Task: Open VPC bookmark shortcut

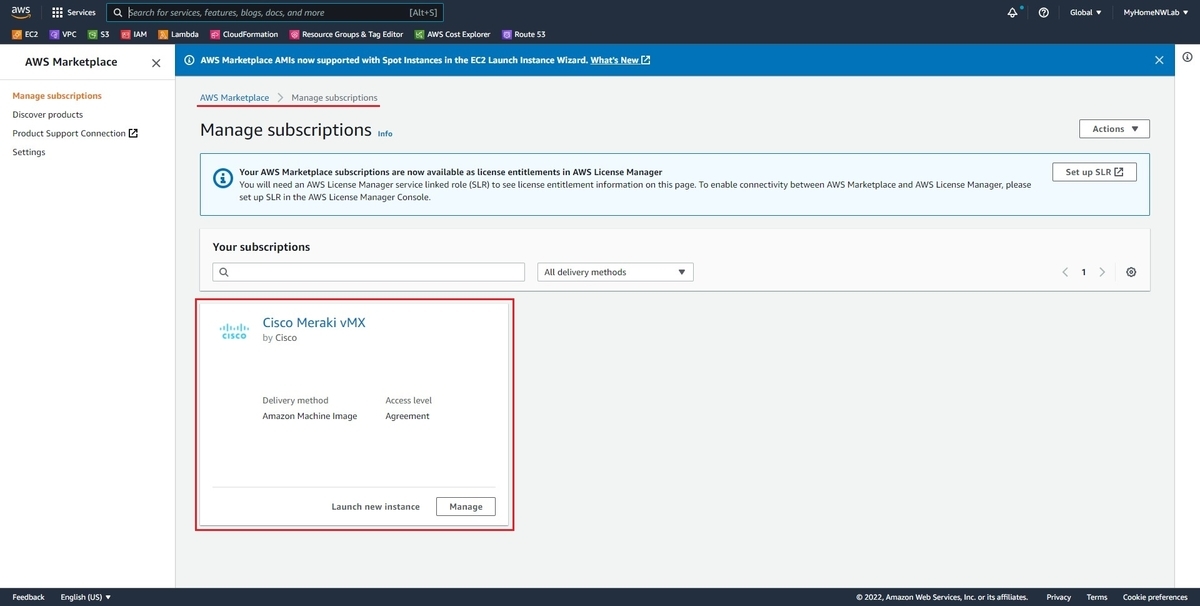Action: 63,34
